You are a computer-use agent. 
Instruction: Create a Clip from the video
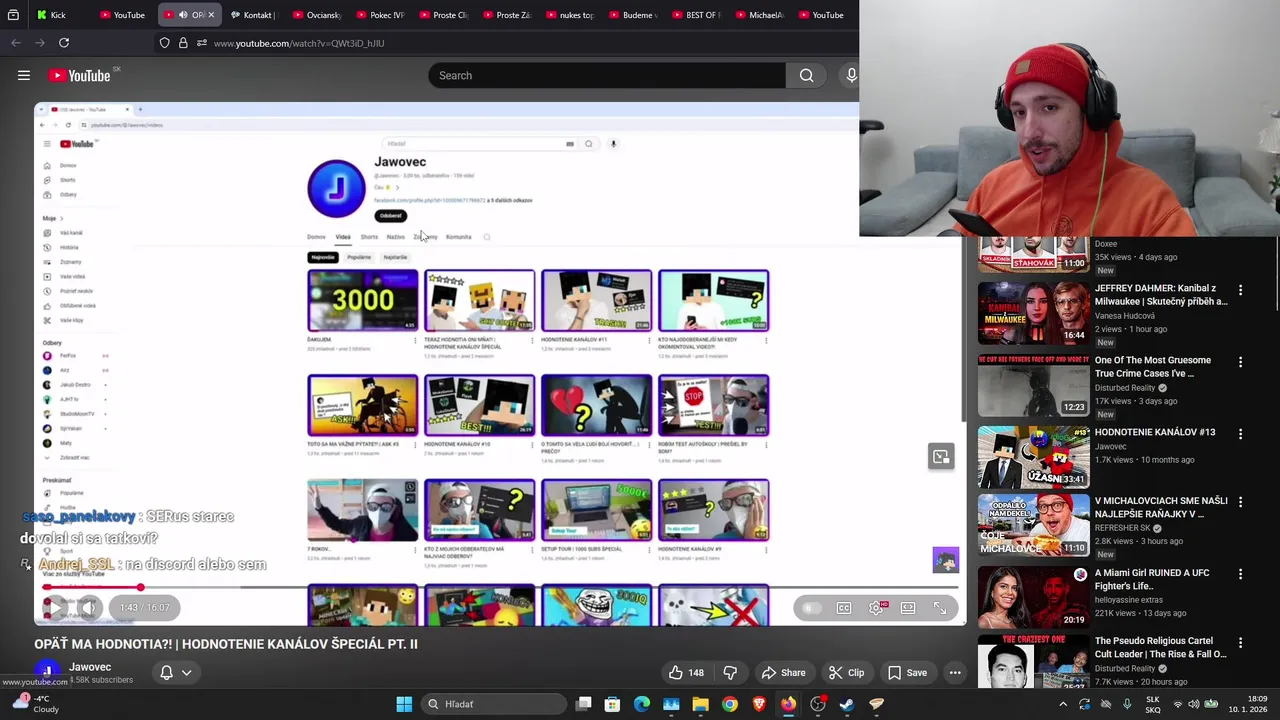[x=846, y=673]
